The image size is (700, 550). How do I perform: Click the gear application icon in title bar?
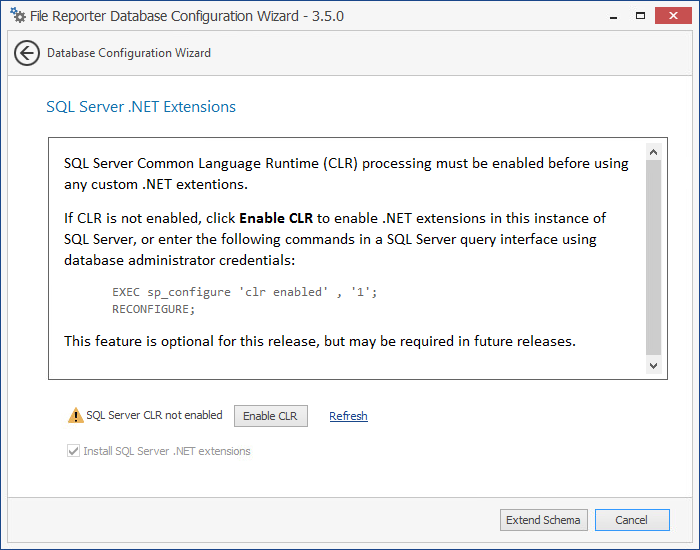click(17, 16)
